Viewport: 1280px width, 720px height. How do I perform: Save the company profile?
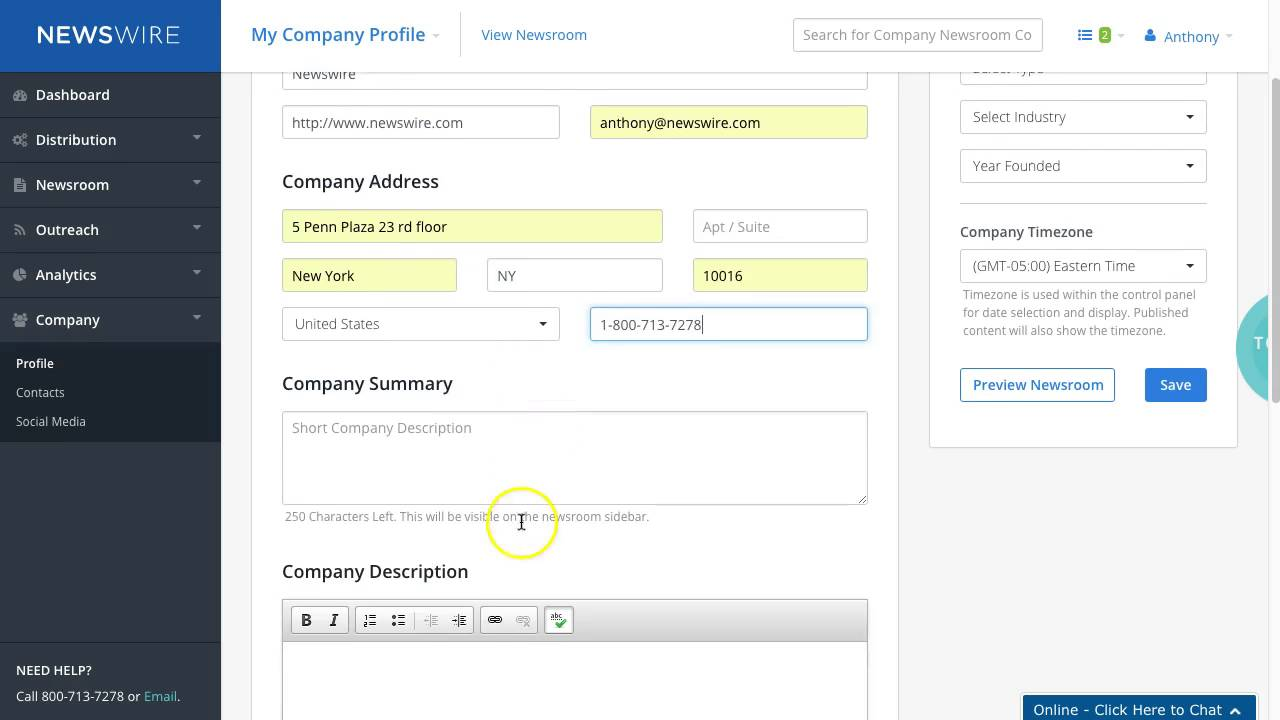[x=1175, y=385]
